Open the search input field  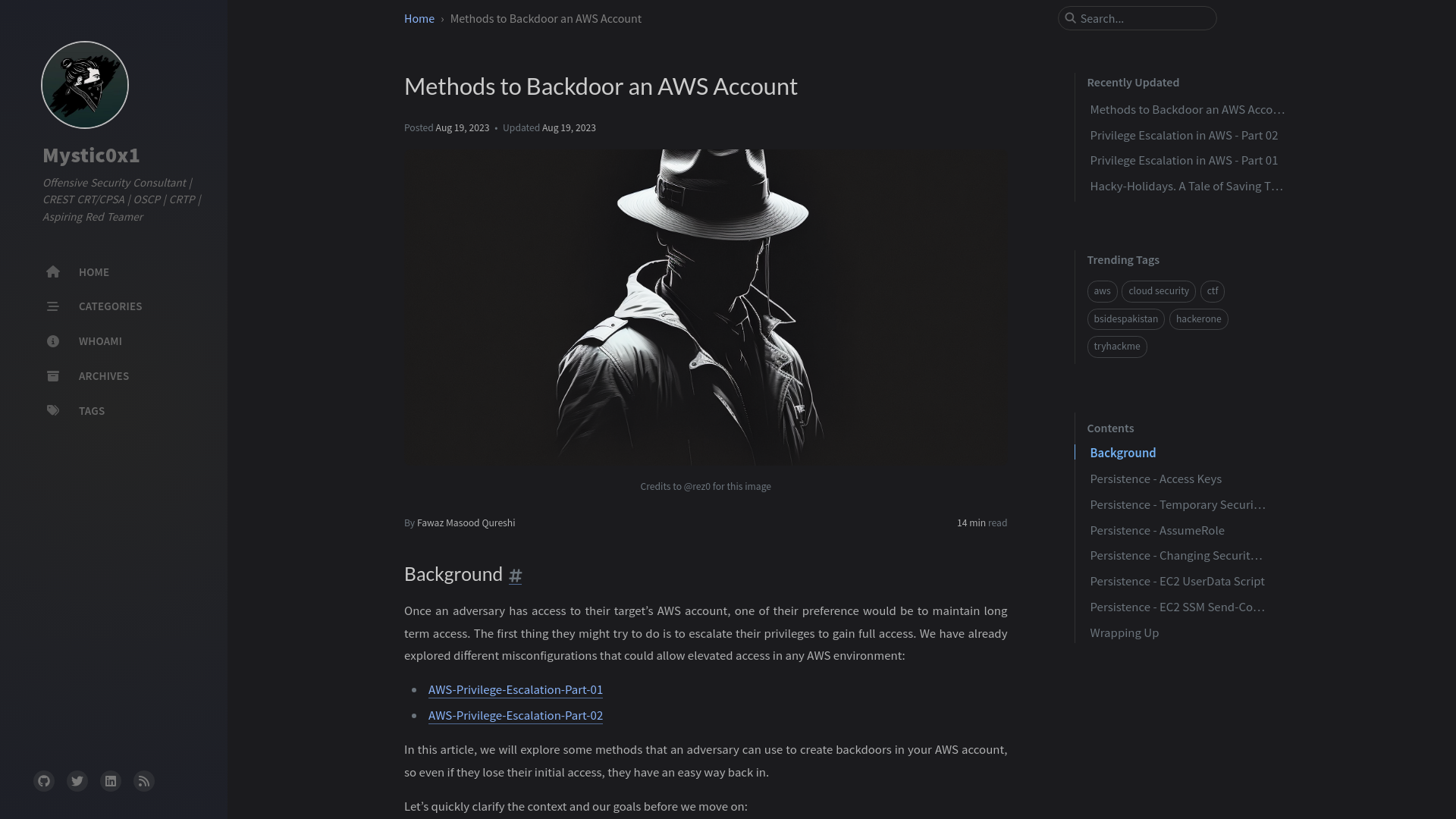[x=1137, y=18]
